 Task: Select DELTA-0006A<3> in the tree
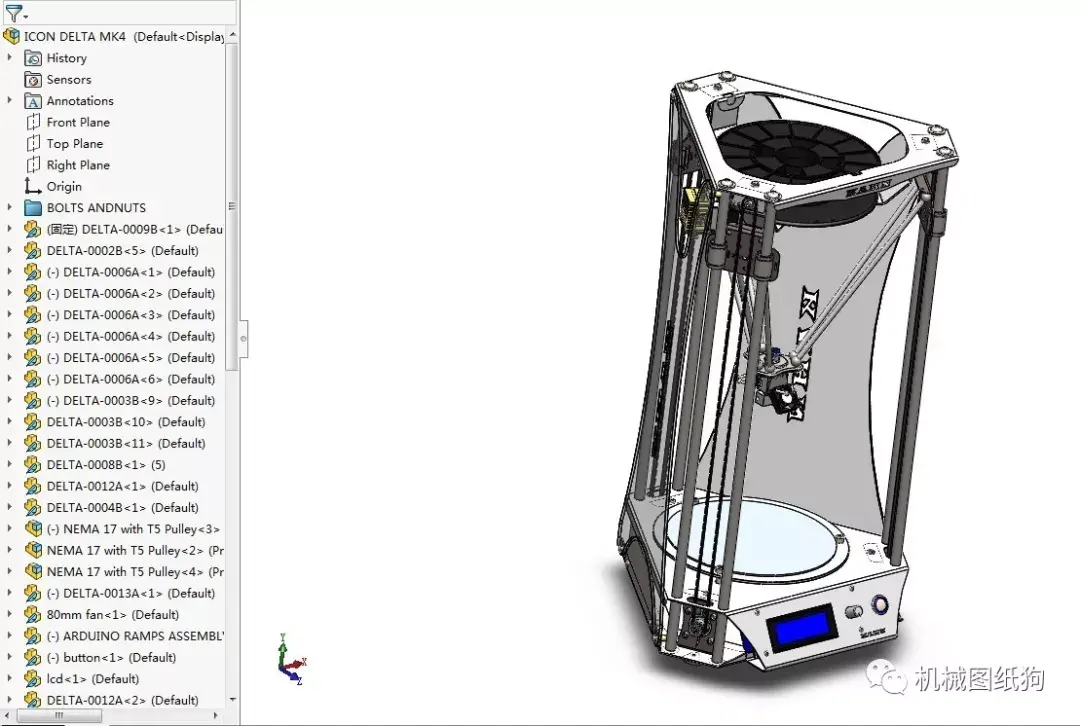coord(131,315)
